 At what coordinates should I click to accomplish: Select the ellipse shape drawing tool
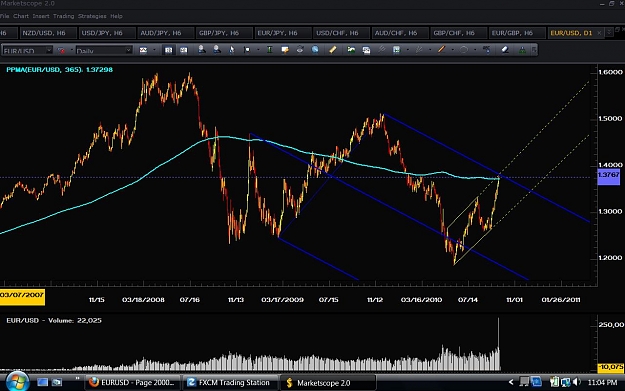tap(464, 49)
